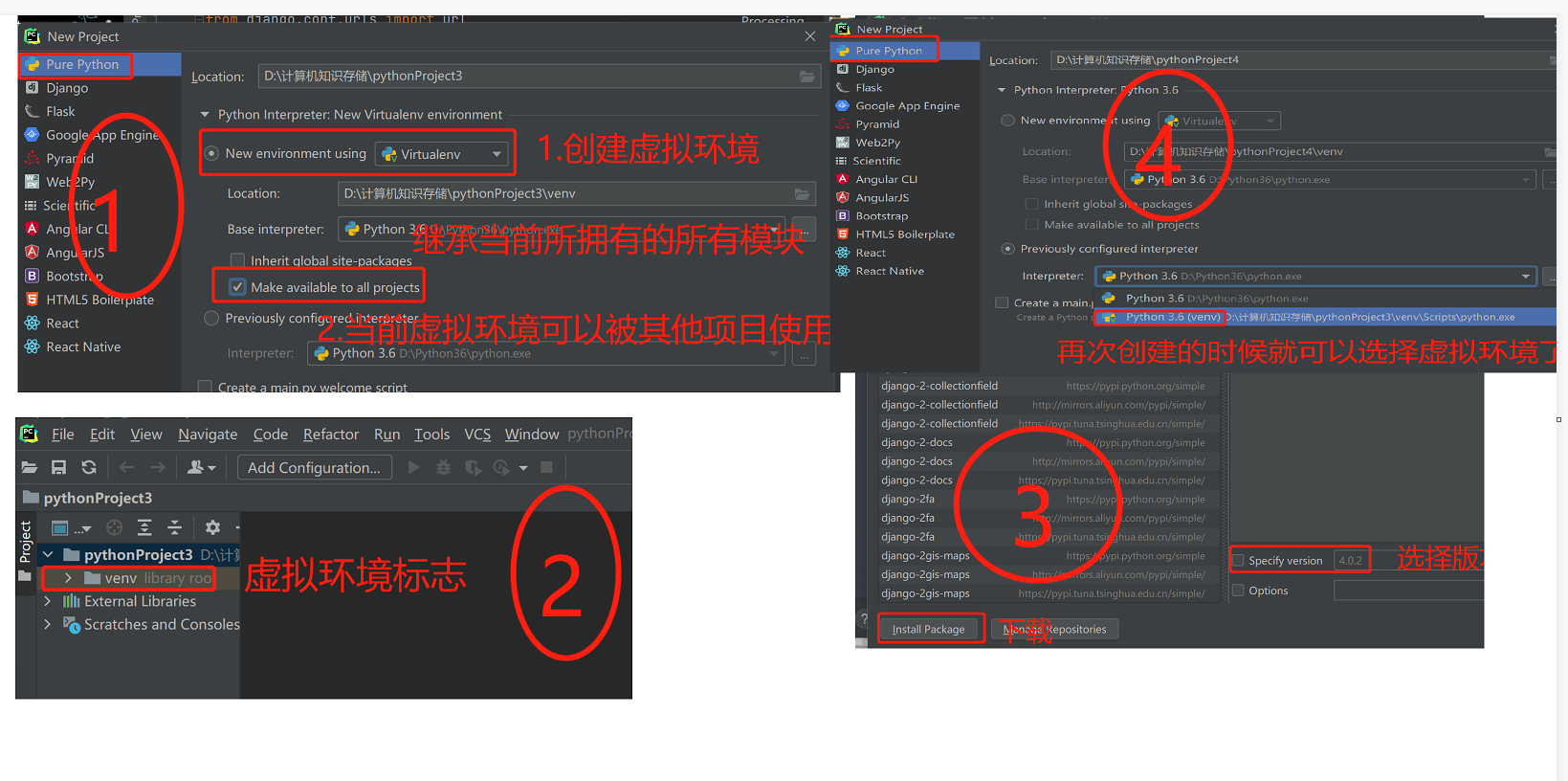This screenshot has width=1568, height=781.
Task: Select Pyramid in the pythonProject4 dialog
Action: click(877, 123)
